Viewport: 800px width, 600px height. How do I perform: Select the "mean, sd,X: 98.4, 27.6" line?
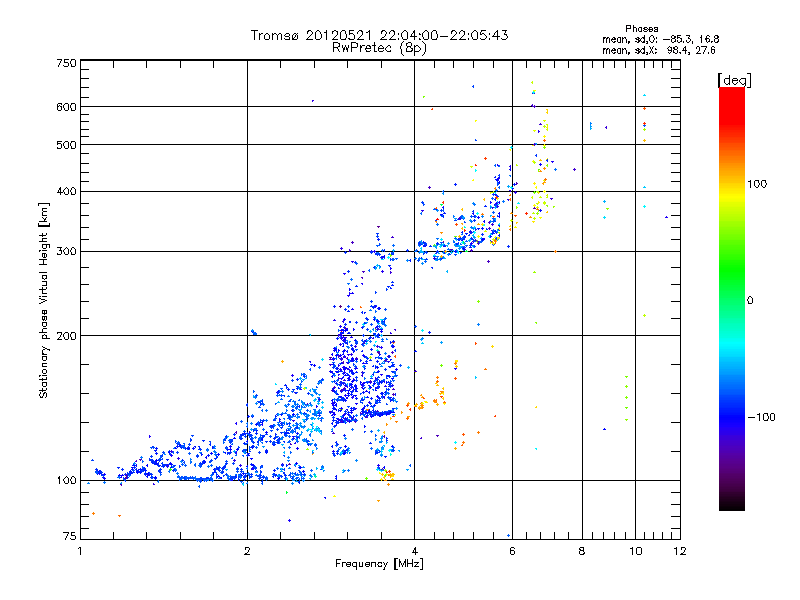(x=659, y=50)
